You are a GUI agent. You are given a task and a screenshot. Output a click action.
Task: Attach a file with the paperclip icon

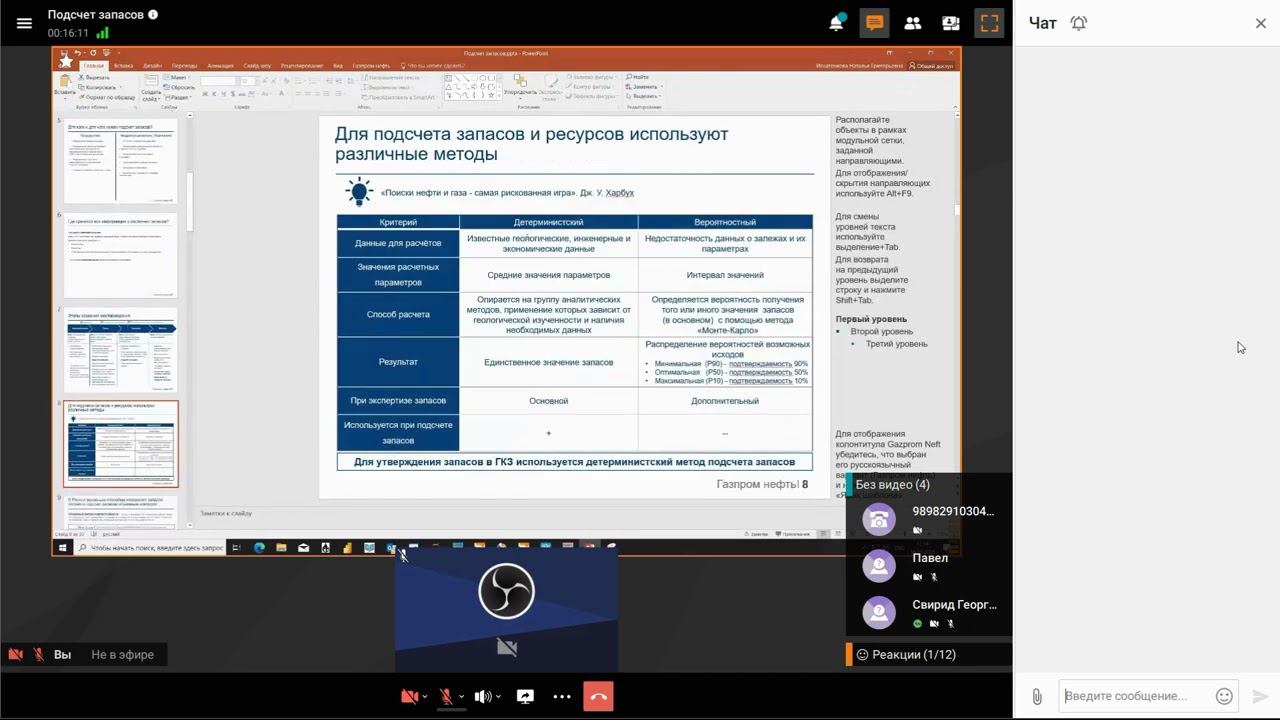[1037, 697]
